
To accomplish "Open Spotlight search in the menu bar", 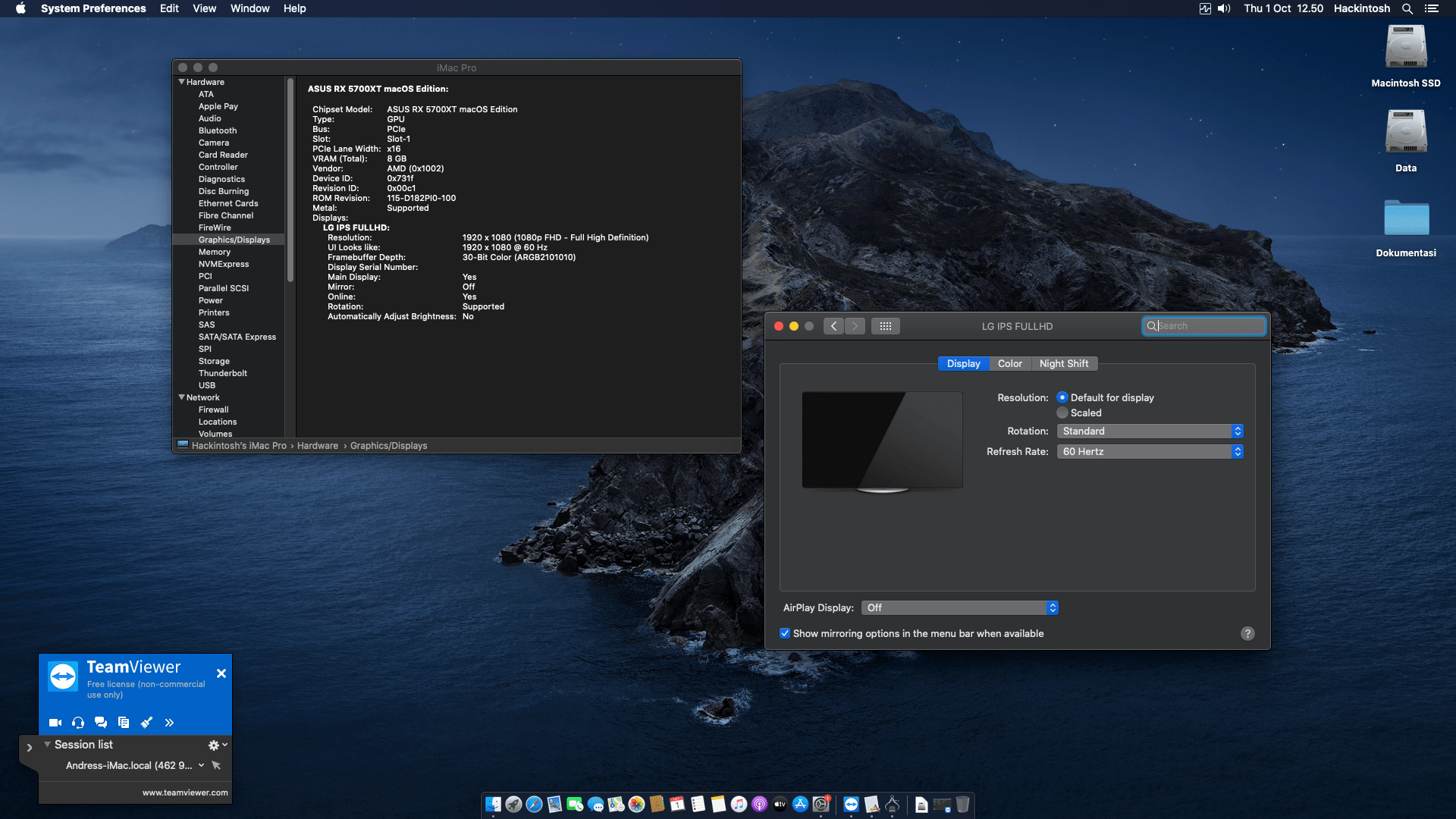I will pyautogui.click(x=1407, y=8).
